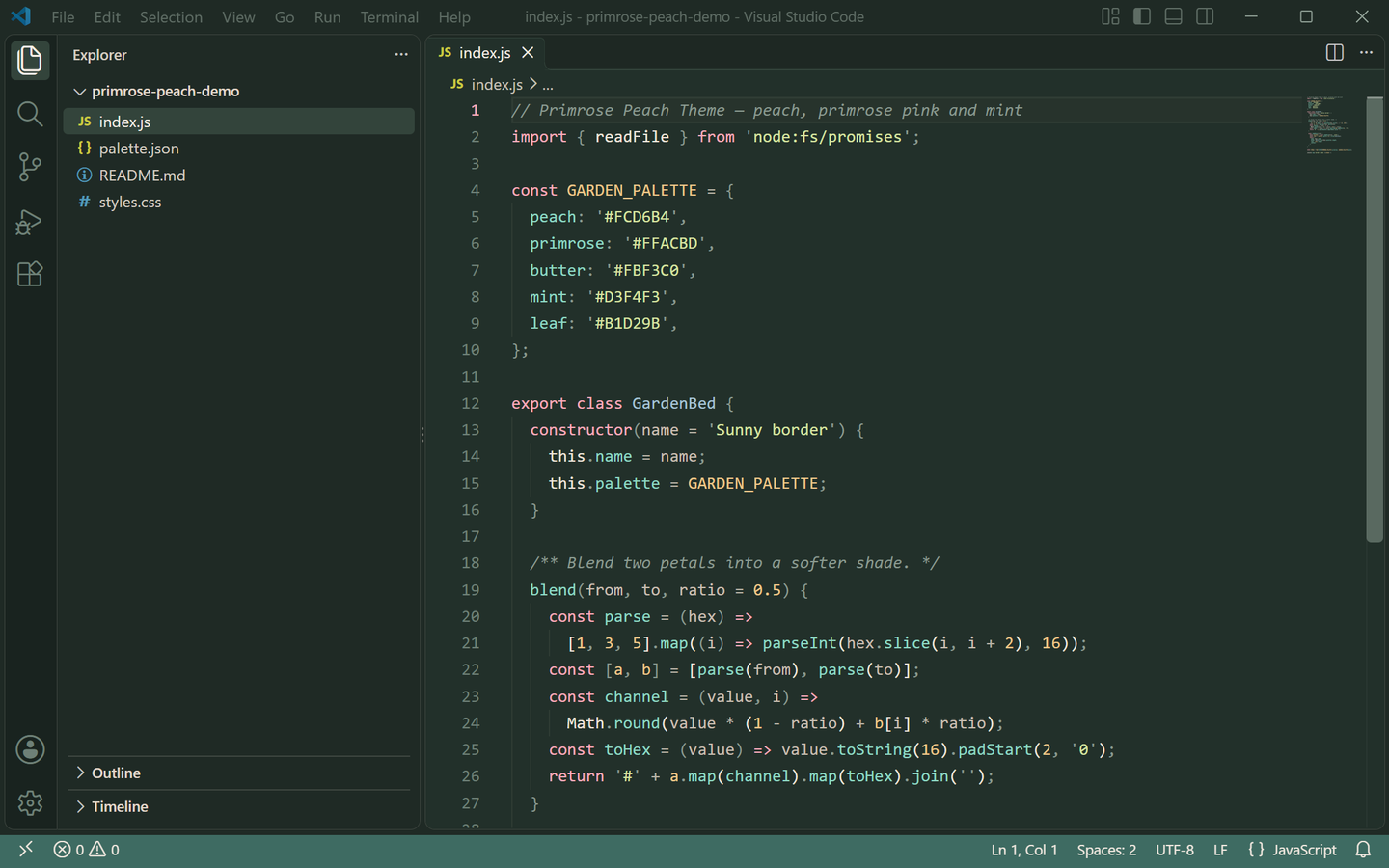
Task: Open the Help menu
Action: [454, 16]
